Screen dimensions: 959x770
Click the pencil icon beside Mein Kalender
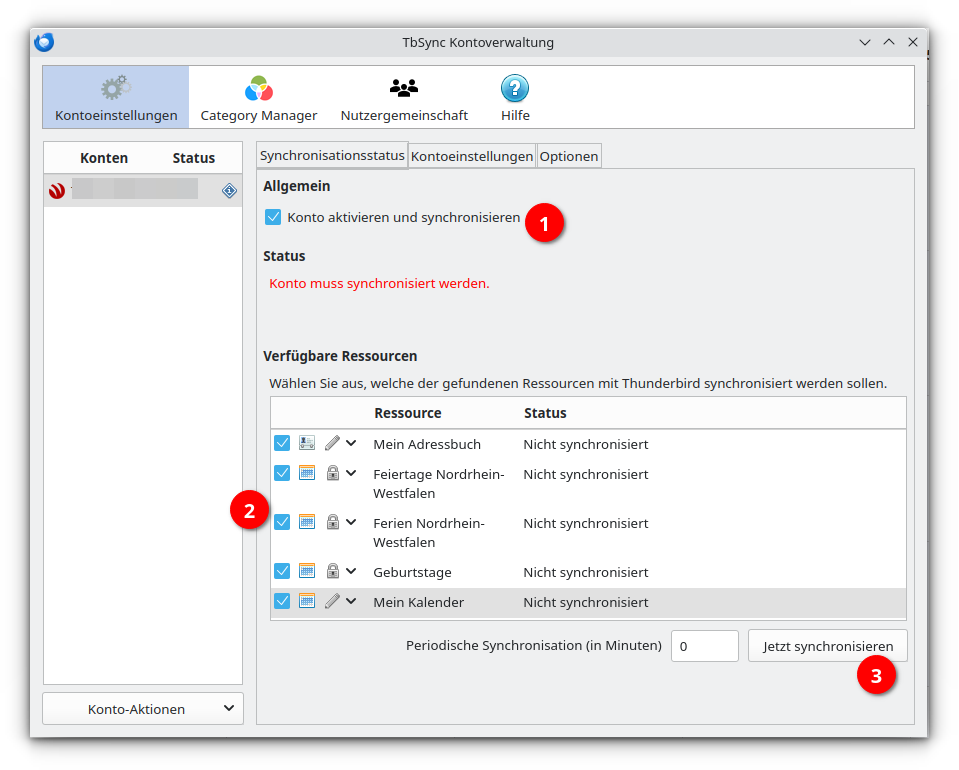pos(332,601)
